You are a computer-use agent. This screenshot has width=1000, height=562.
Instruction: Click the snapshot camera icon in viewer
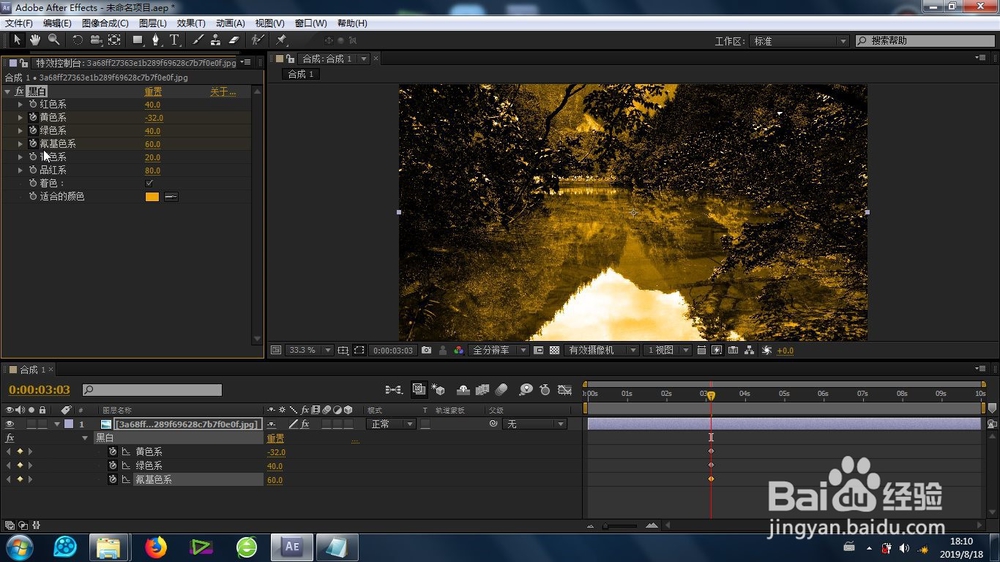(x=426, y=350)
